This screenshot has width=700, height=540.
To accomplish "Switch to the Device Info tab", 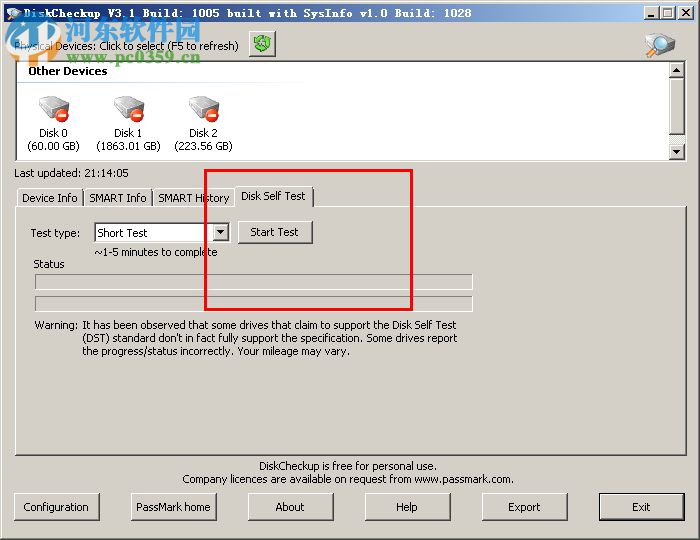I will (50, 198).
